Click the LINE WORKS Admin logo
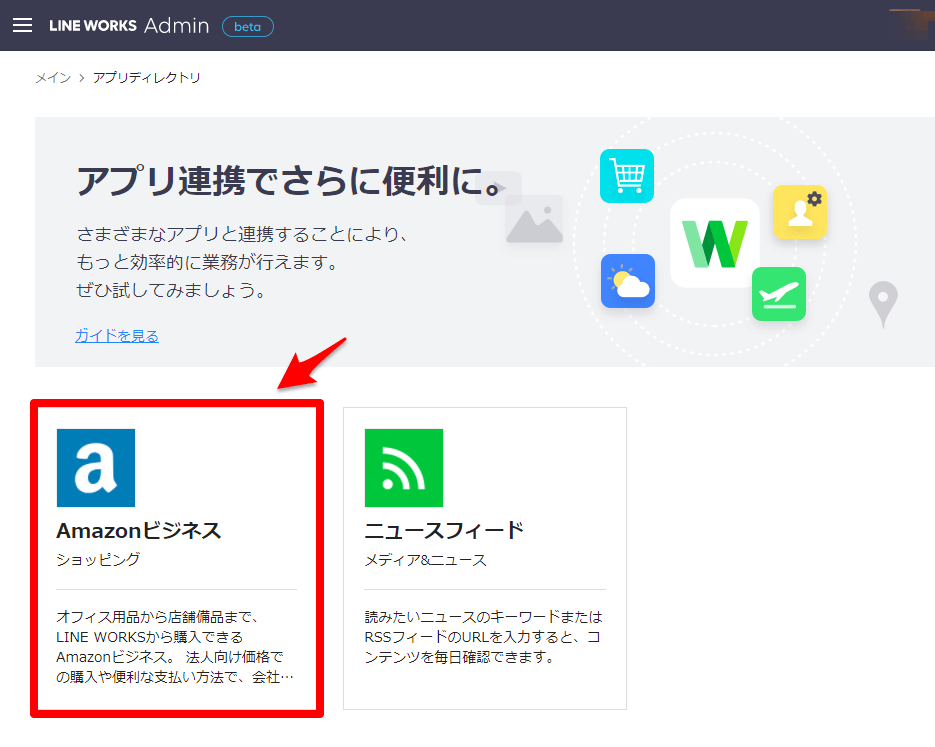The height and width of the screenshot is (747, 935). (129, 26)
